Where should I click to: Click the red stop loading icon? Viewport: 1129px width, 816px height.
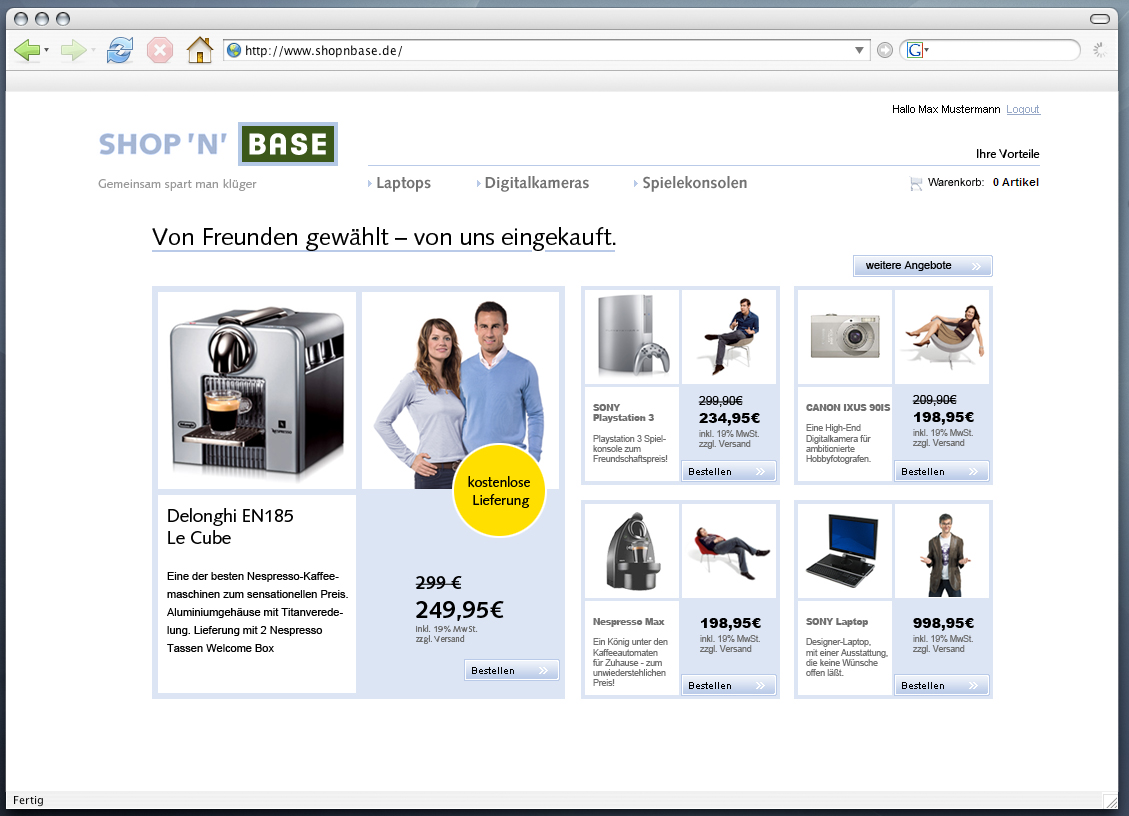(160, 50)
